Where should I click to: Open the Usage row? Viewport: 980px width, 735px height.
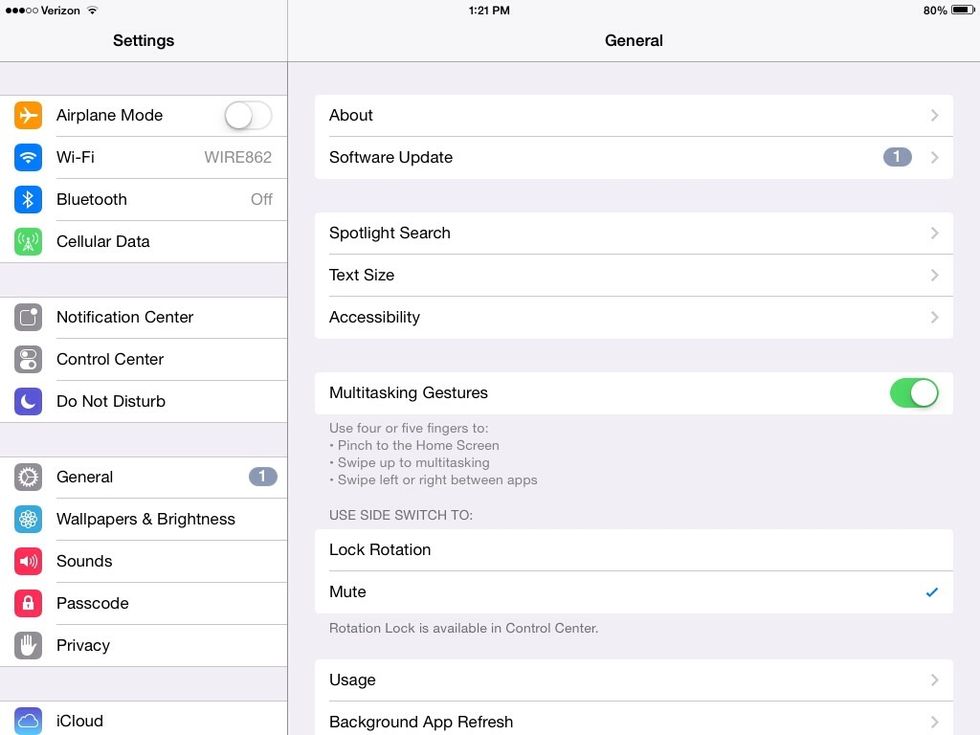click(x=634, y=680)
